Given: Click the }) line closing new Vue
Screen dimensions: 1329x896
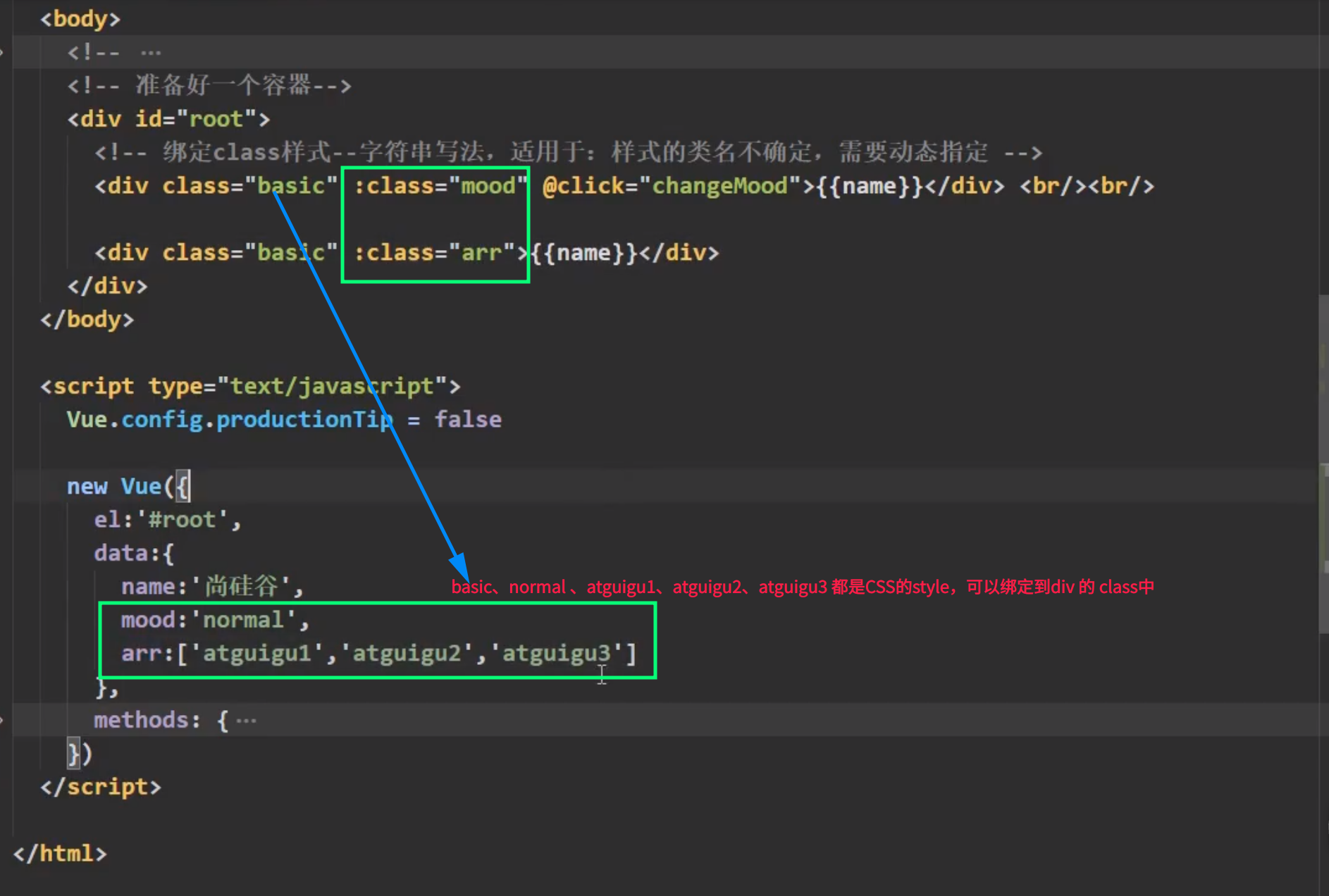Looking at the screenshot, I should coord(80,754).
